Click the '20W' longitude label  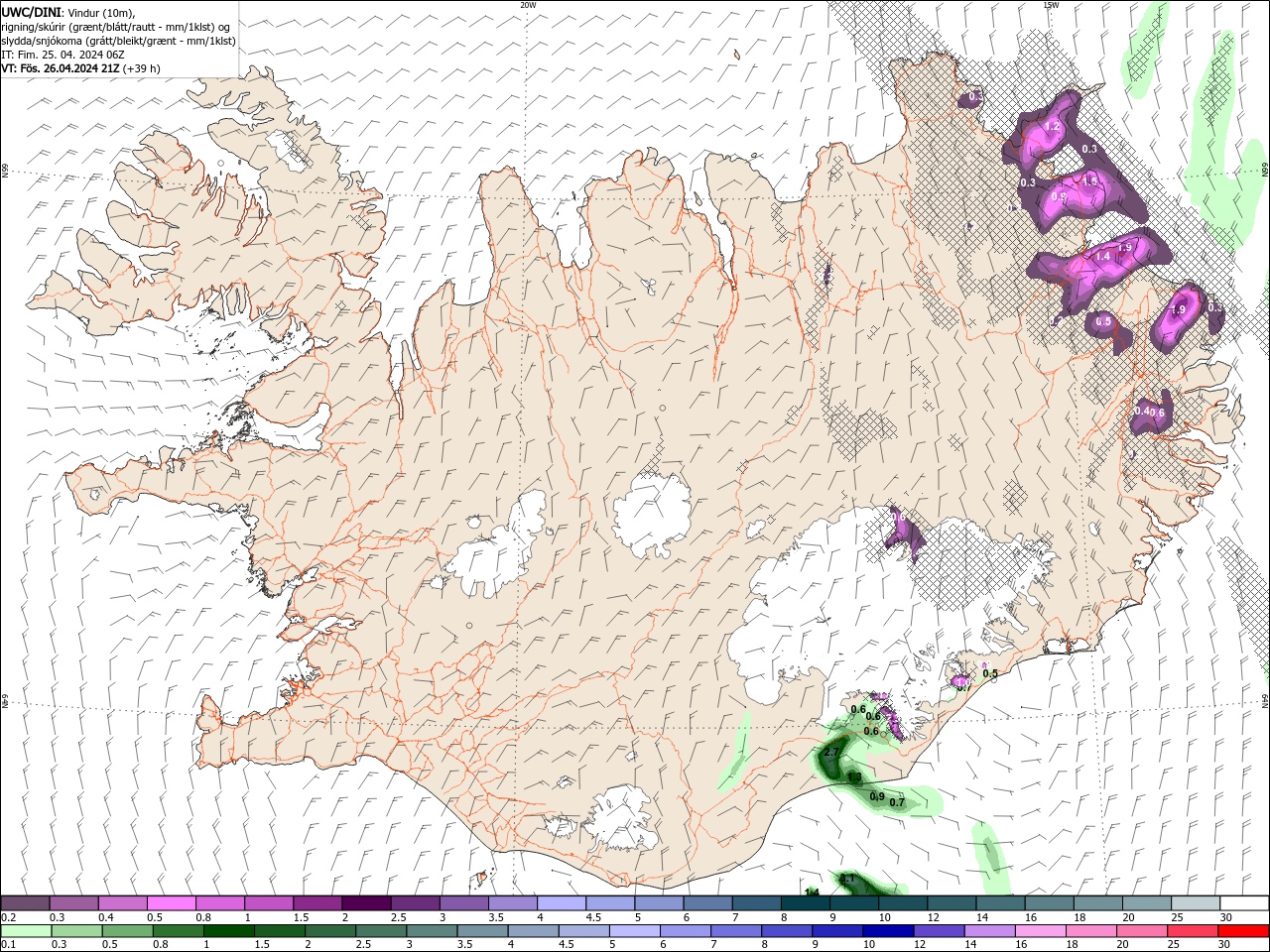click(x=528, y=5)
